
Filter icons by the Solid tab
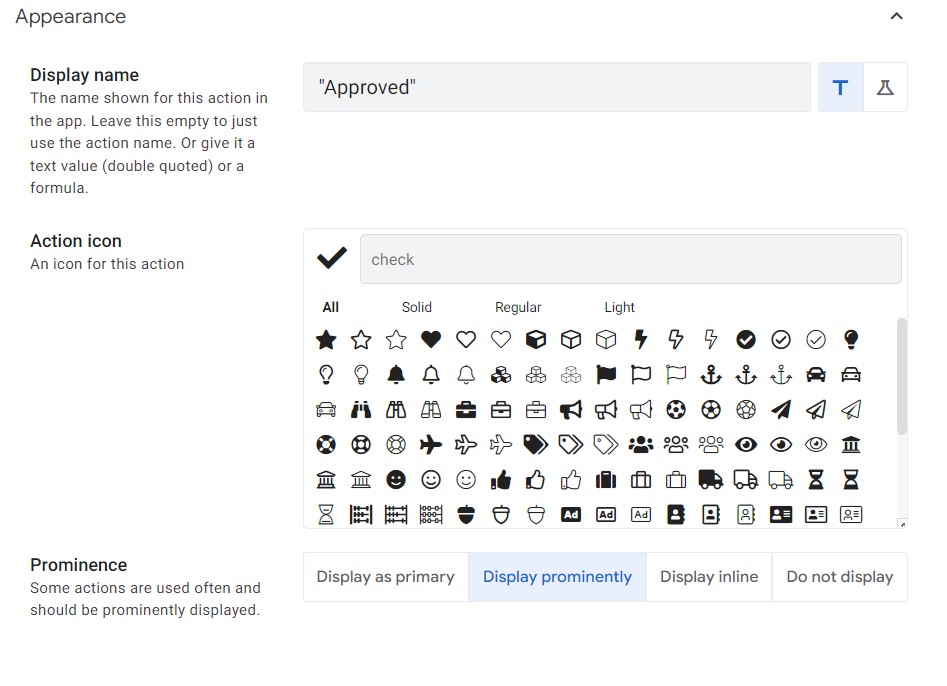[x=417, y=307]
